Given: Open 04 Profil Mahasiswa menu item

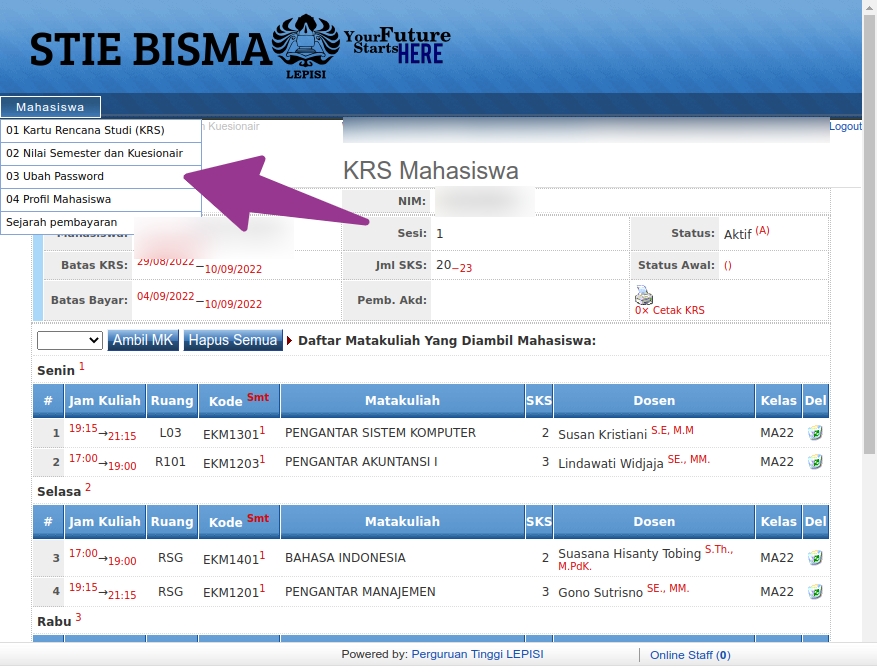Looking at the screenshot, I should 101,199.
